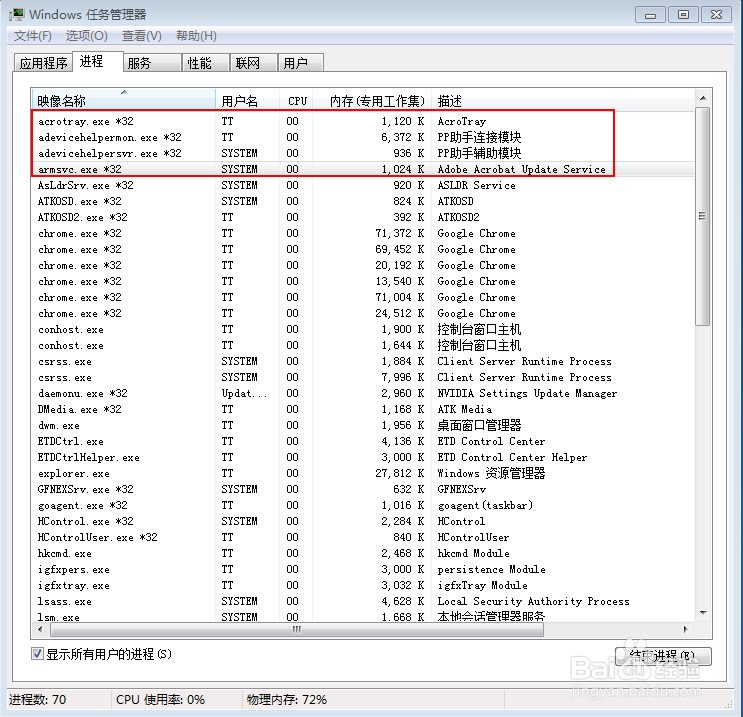Image resolution: width=743 pixels, height=717 pixels.
Task: Select the ETDCtrlHelper.exe process
Action: coord(362,458)
